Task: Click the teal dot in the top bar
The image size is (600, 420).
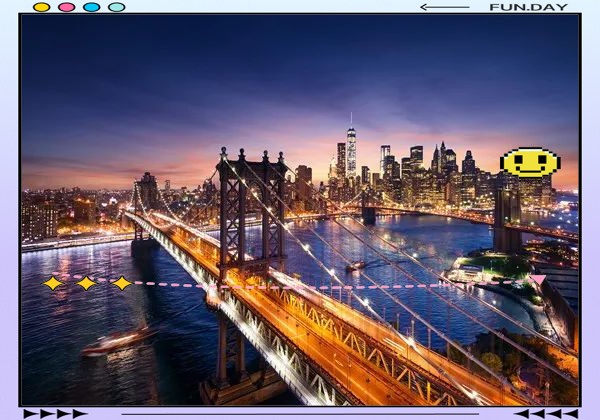Action: click(x=117, y=7)
